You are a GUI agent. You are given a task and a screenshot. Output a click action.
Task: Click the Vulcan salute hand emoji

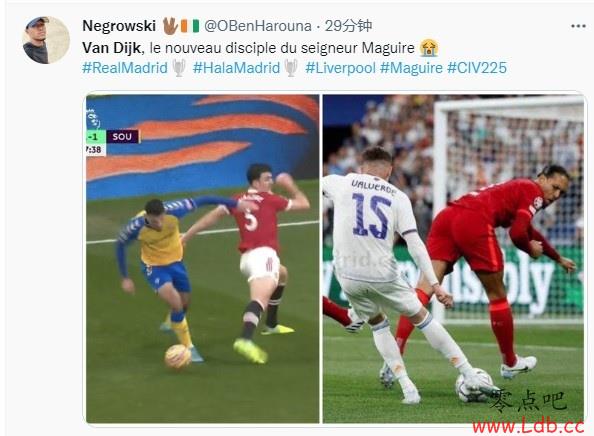(170, 26)
